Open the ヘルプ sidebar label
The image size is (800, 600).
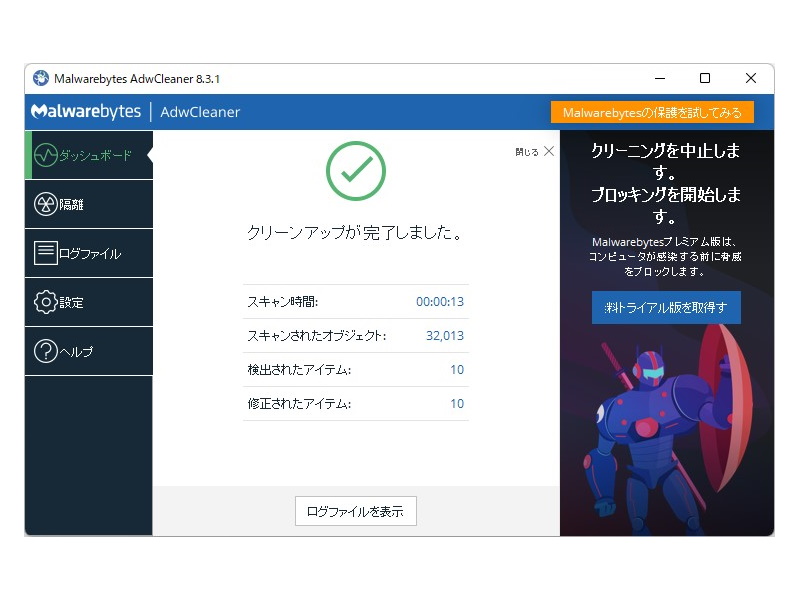click(x=77, y=352)
